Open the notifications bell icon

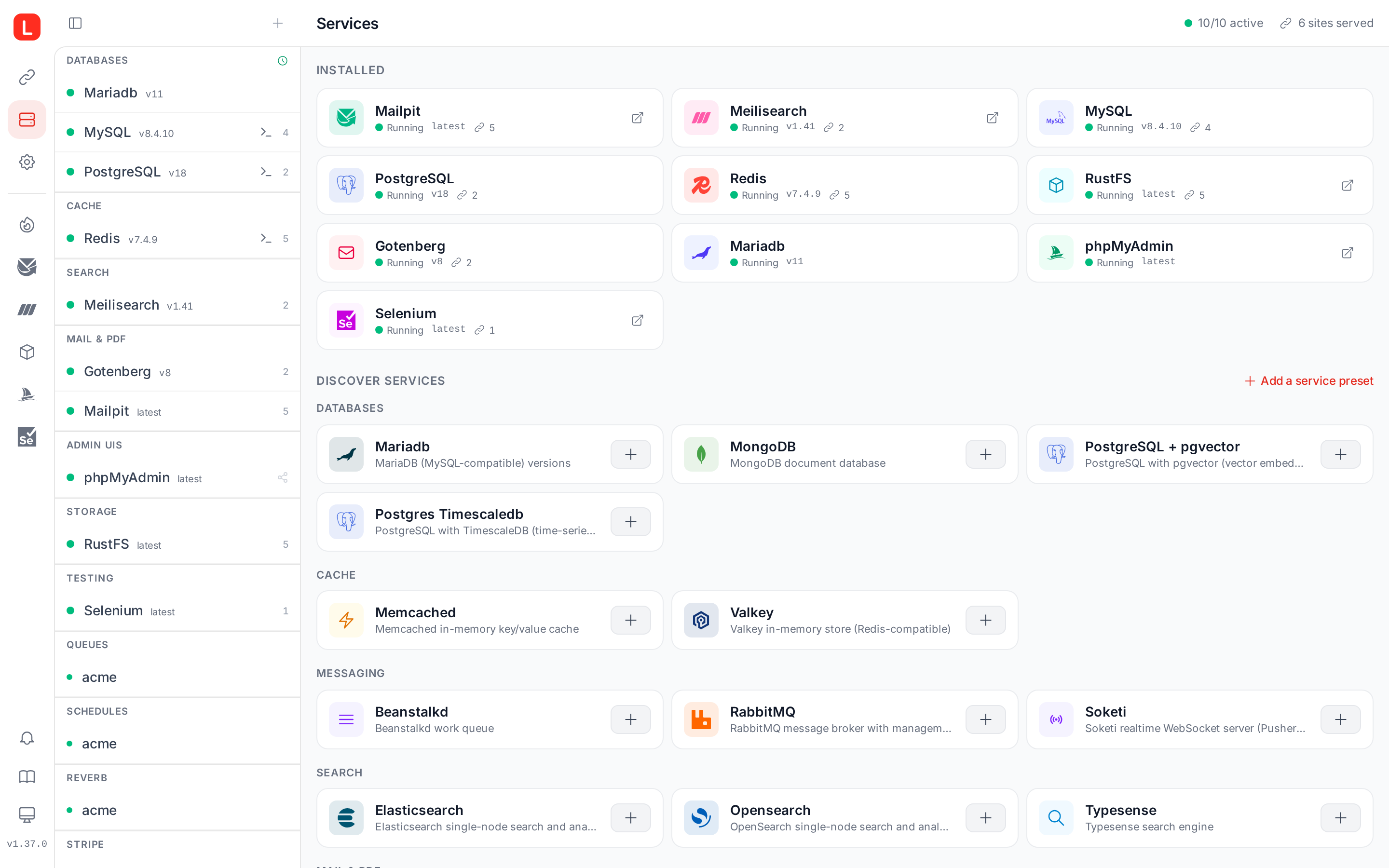(27, 738)
